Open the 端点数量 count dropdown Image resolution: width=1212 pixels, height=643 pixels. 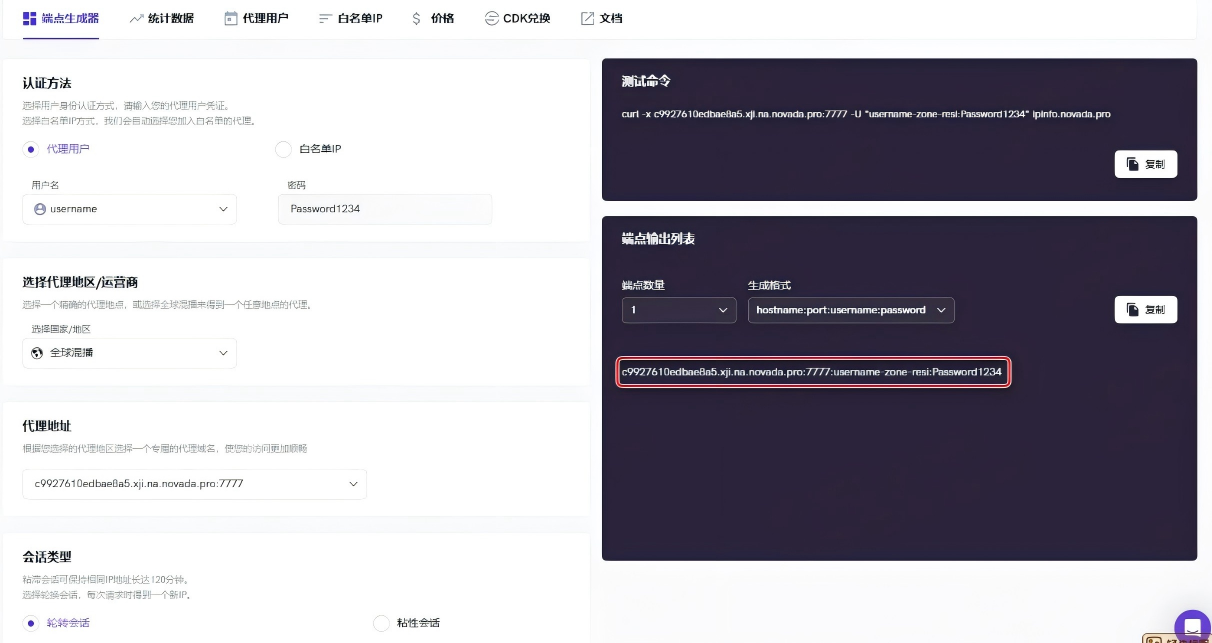click(x=679, y=310)
